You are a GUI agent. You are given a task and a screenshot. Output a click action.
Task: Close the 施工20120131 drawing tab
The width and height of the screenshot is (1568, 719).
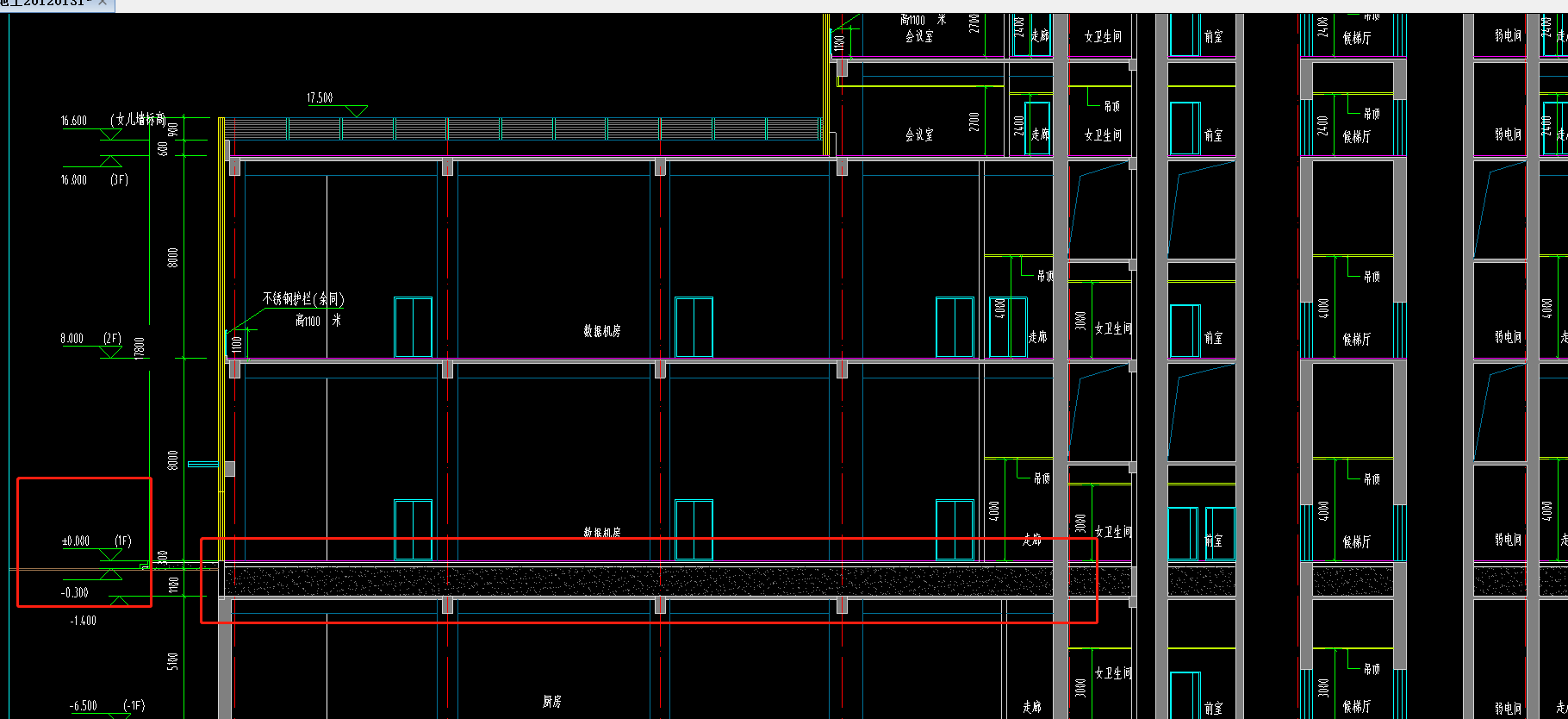103,3
